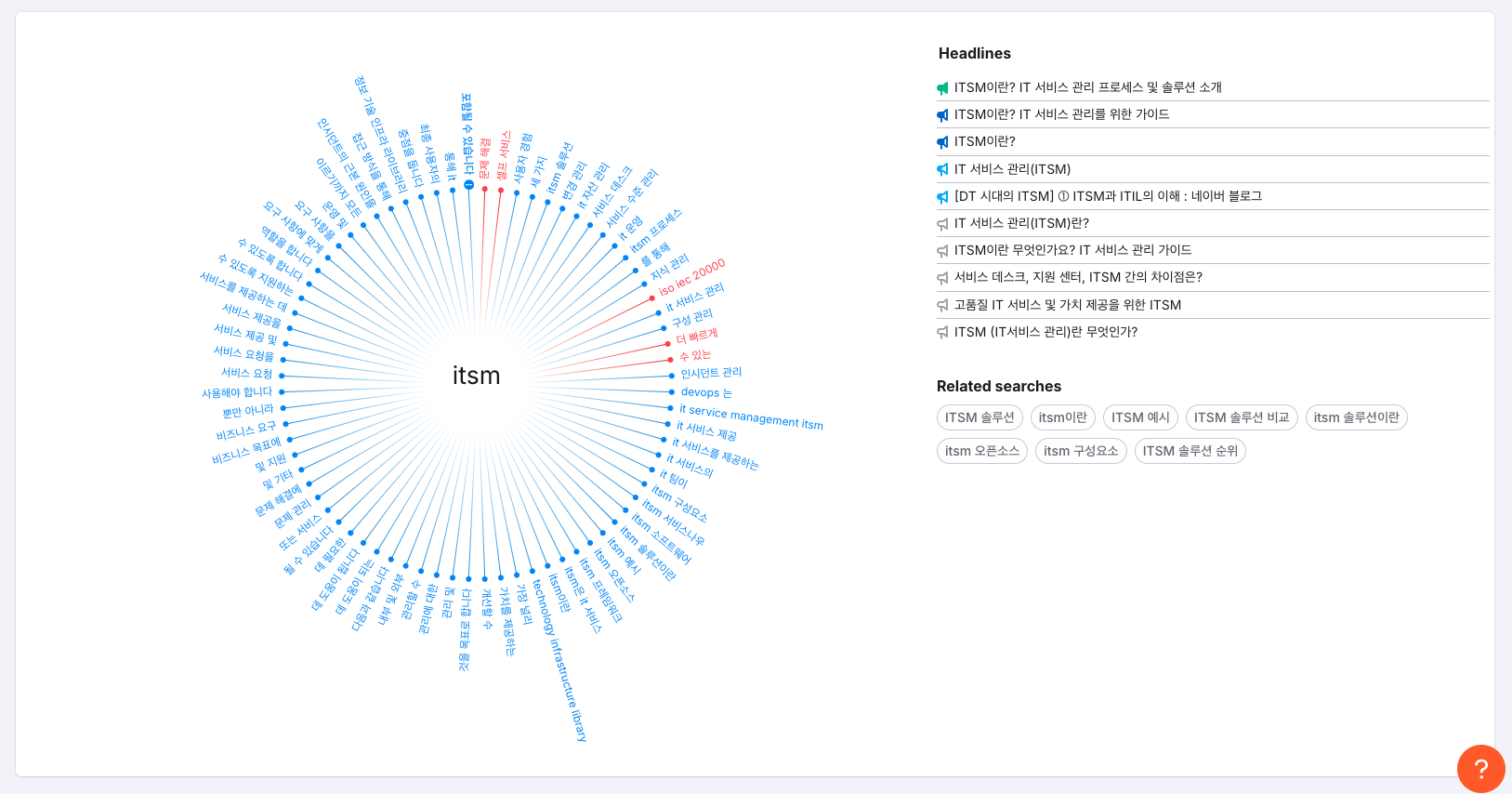Viewport: 1512px width, 794px height.
Task: Open headline 'ITSM이란 무엇인가요? IT 서비스 관리 가이드'
Action: point(1072,250)
